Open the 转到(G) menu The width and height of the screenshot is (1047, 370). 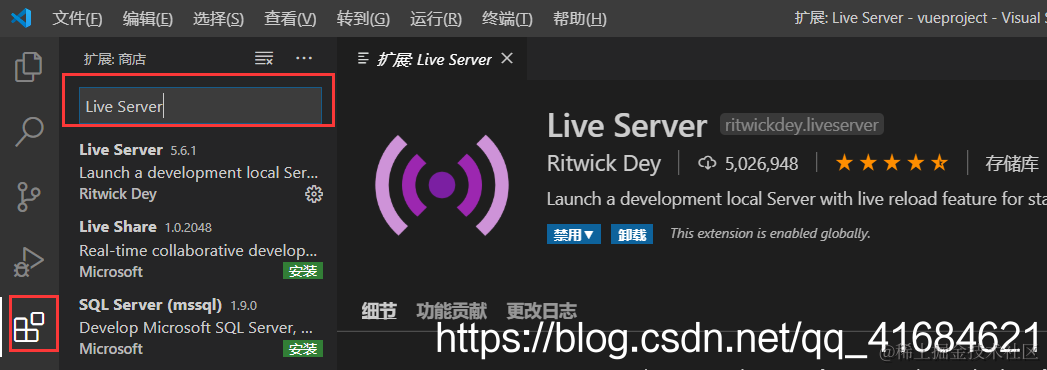(363, 19)
